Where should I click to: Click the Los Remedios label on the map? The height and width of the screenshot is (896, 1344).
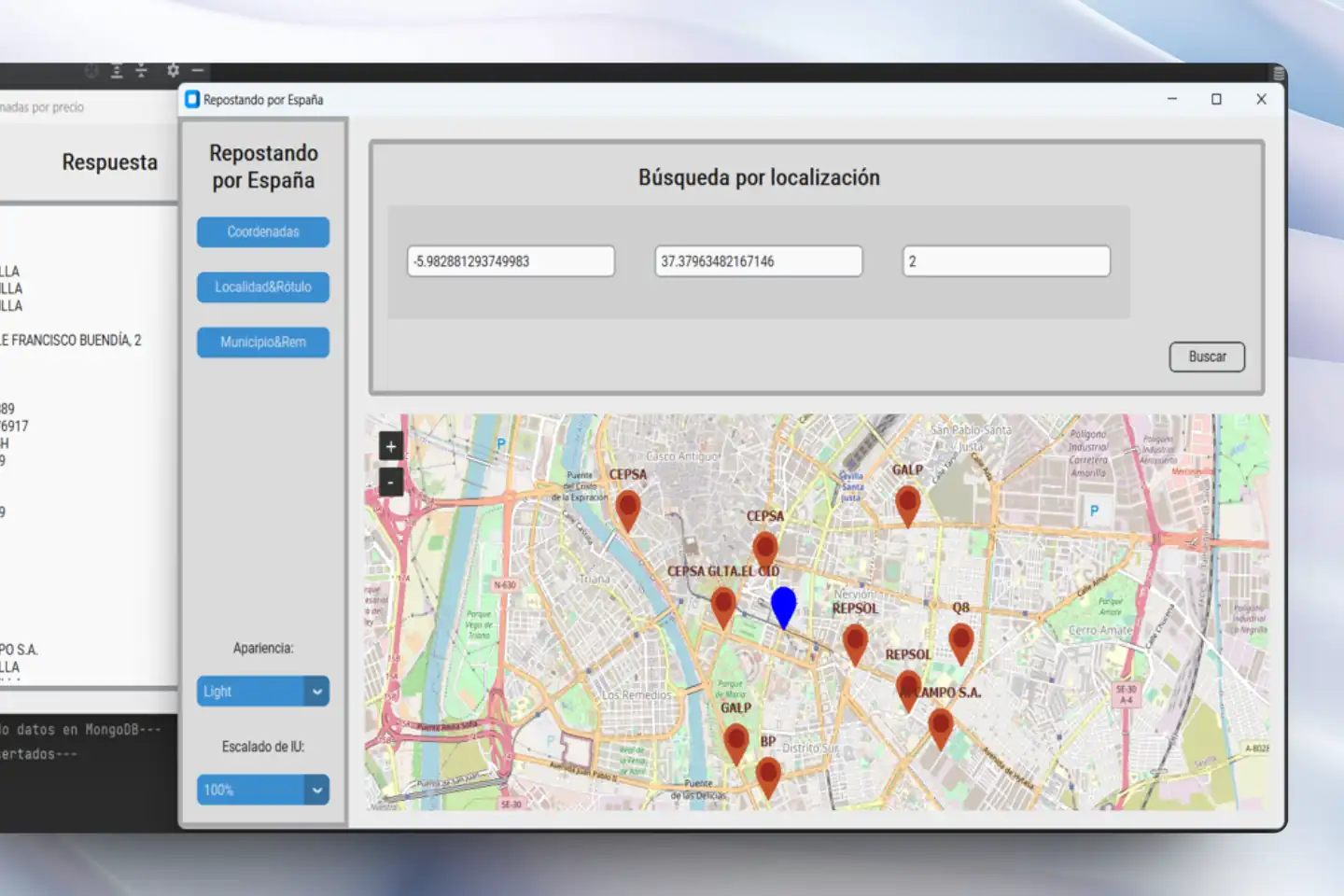click(x=637, y=695)
